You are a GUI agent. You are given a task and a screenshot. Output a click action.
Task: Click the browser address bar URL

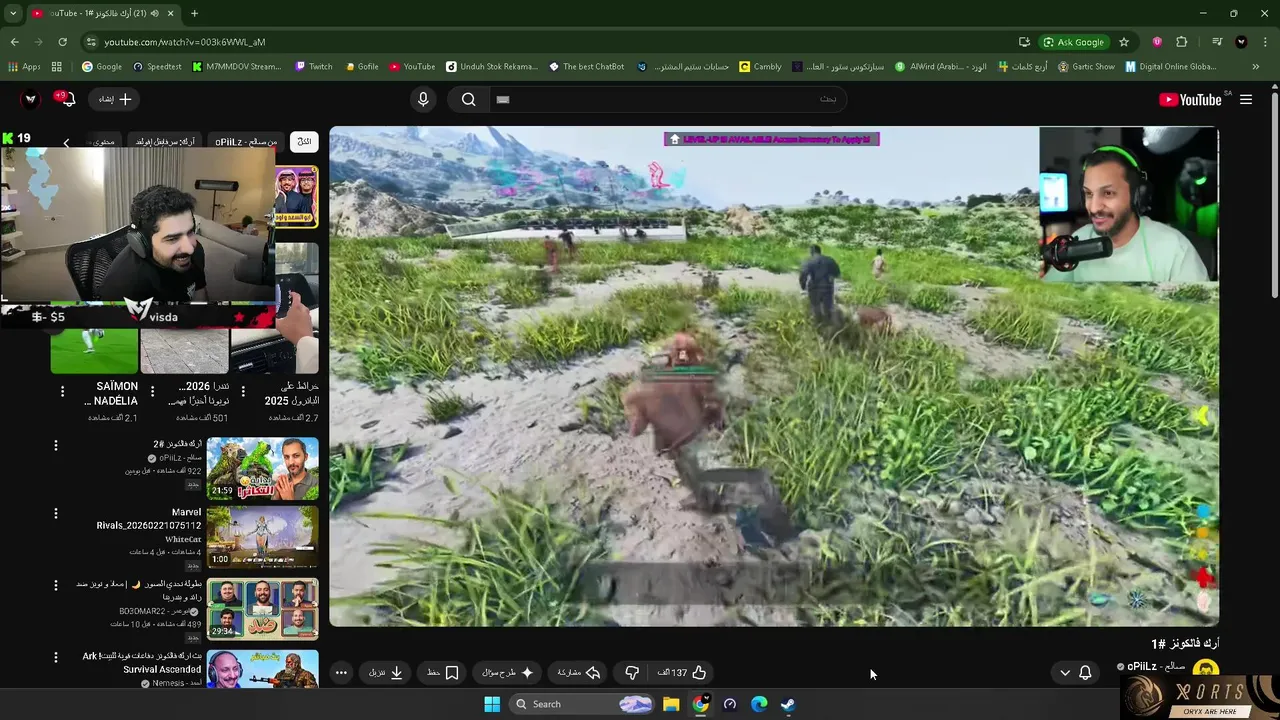click(x=185, y=42)
